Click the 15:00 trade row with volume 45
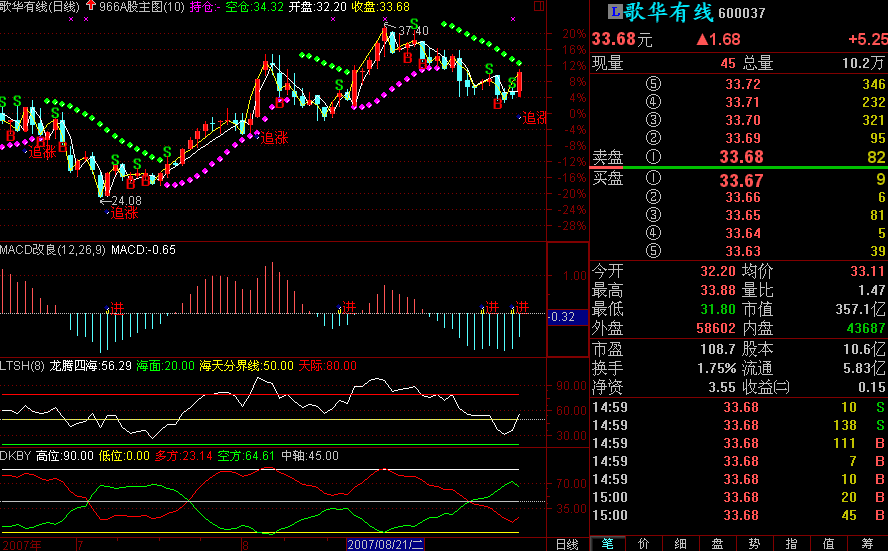 tap(738, 515)
